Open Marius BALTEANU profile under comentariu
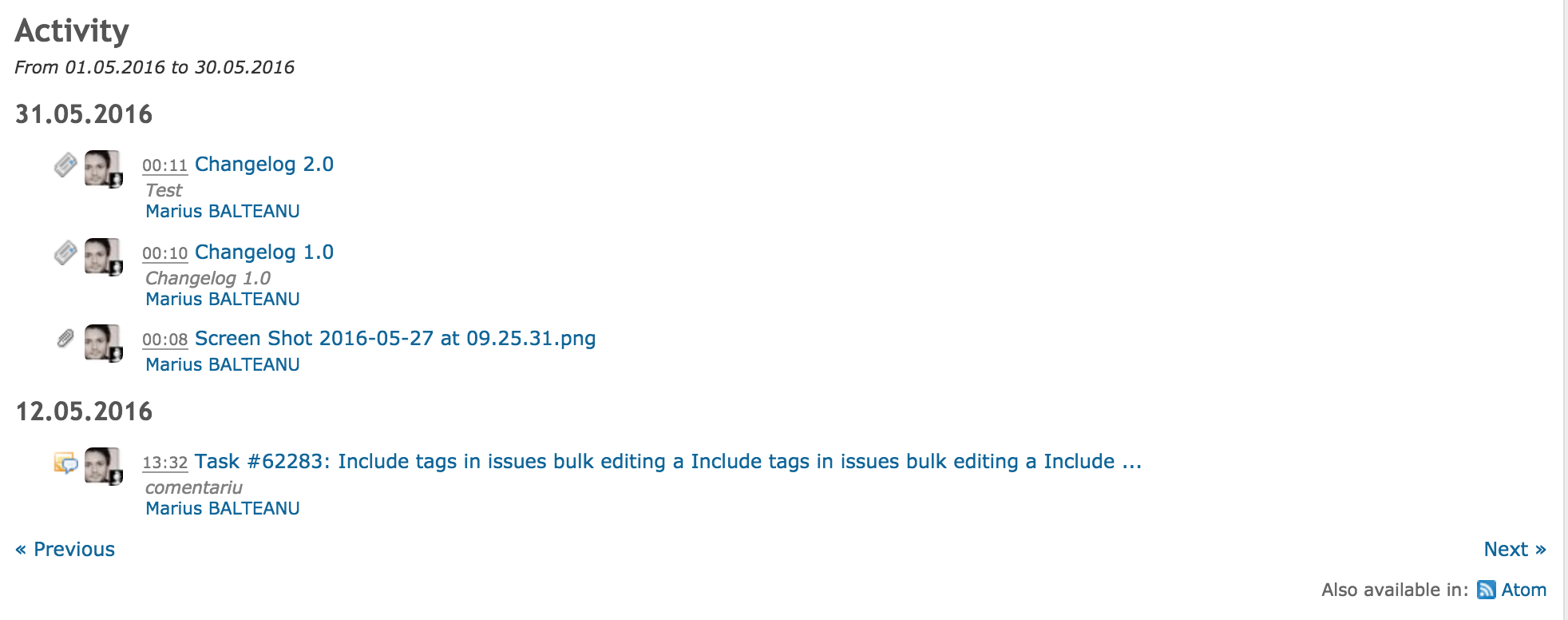Screen dimensions: 1568x620 point(223,508)
